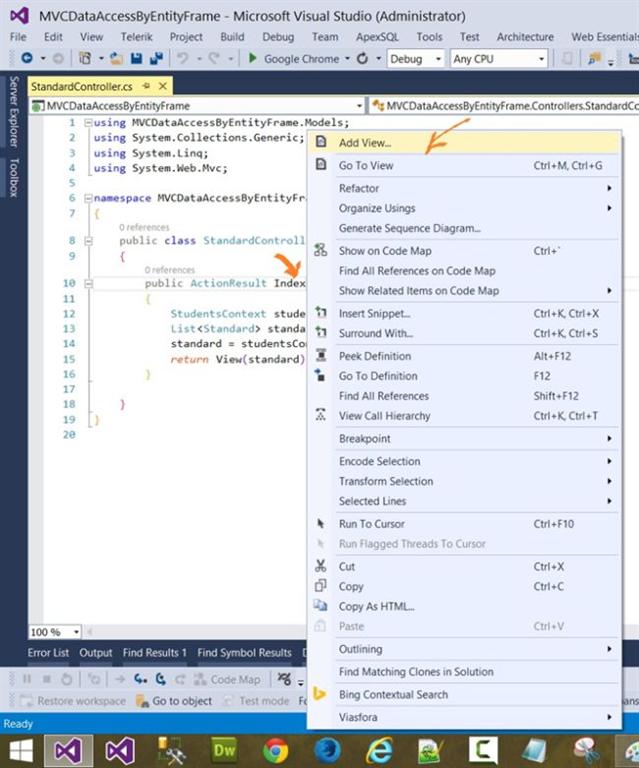The width and height of the screenshot is (639, 768).
Task: Expand the Breakpoint submenu
Action: coord(465,438)
